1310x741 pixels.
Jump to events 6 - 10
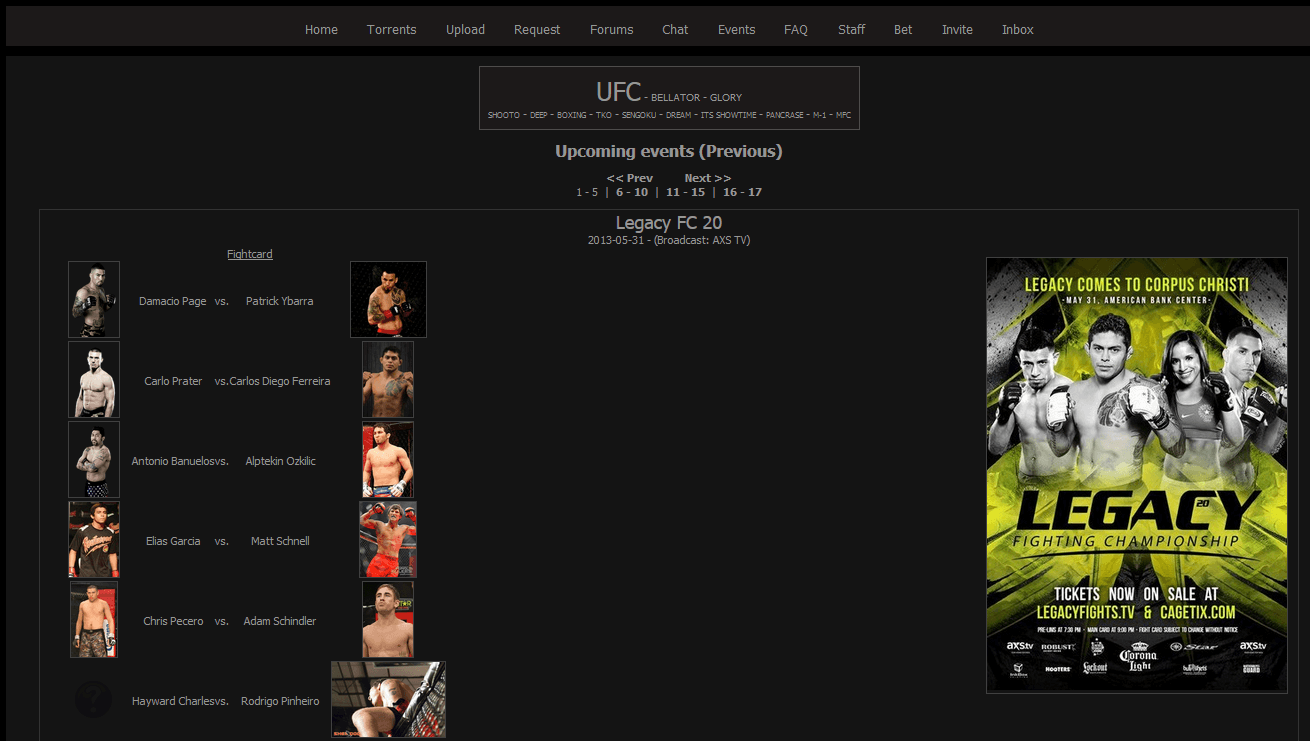[x=632, y=192]
